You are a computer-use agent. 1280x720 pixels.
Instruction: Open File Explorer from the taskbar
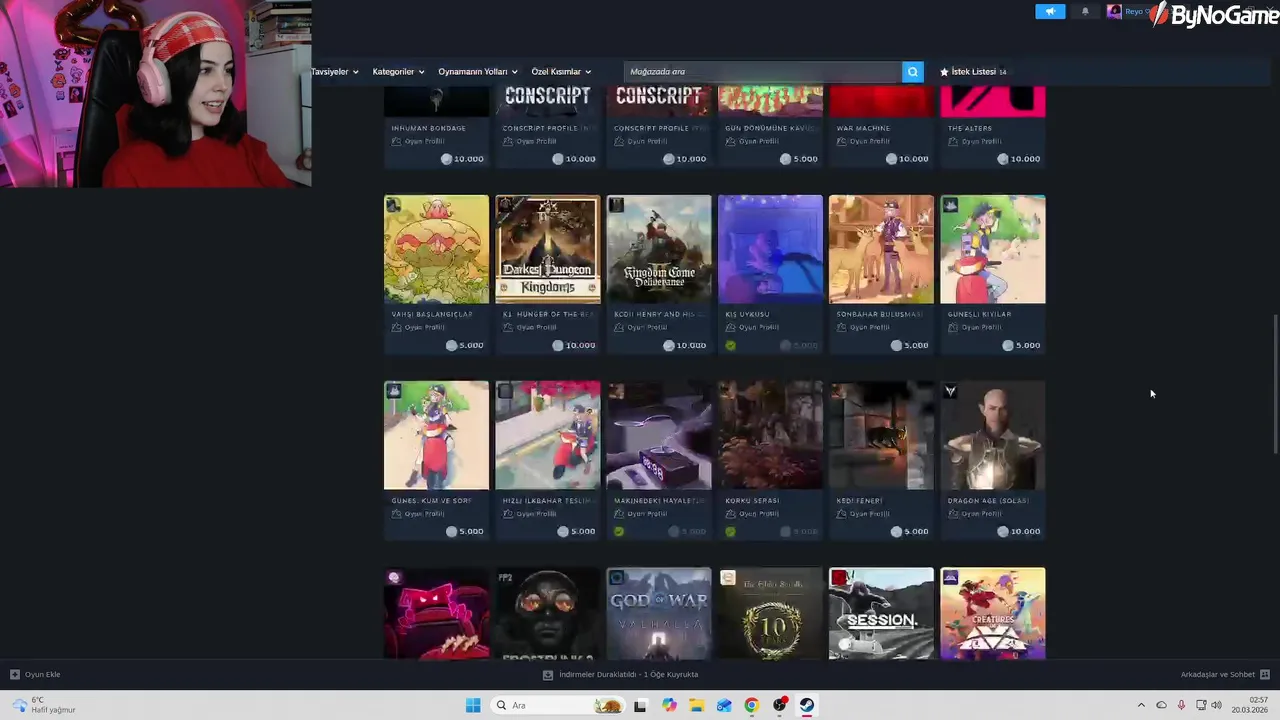click(x=696, y=705)
